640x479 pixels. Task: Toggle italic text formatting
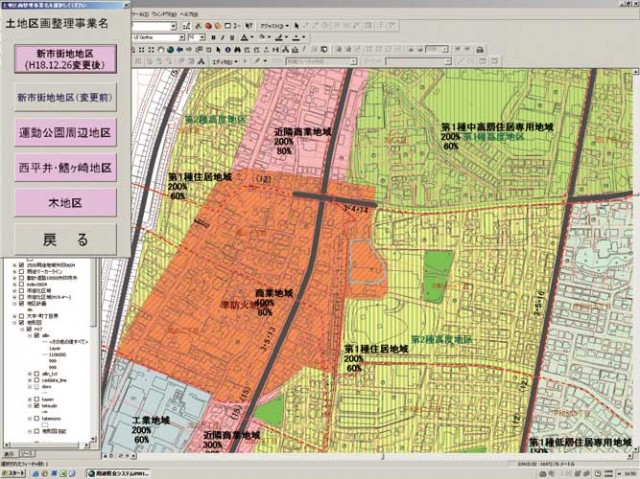(x=223, y=38)
